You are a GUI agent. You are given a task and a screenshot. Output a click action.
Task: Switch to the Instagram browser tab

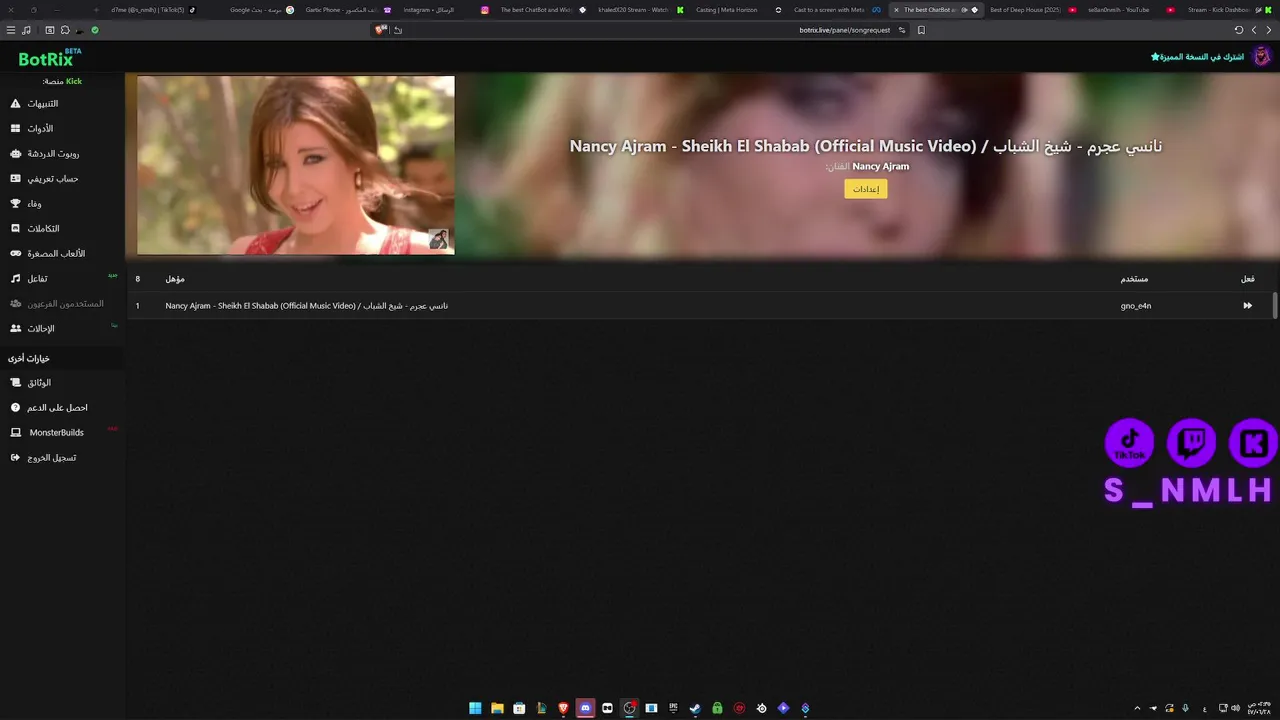[443, 10]
